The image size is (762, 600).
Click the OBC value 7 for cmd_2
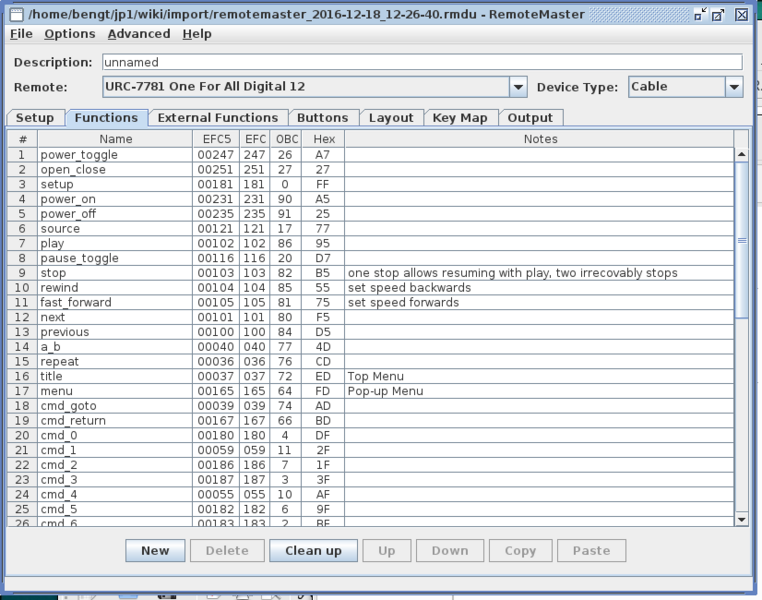coord(285,465)
